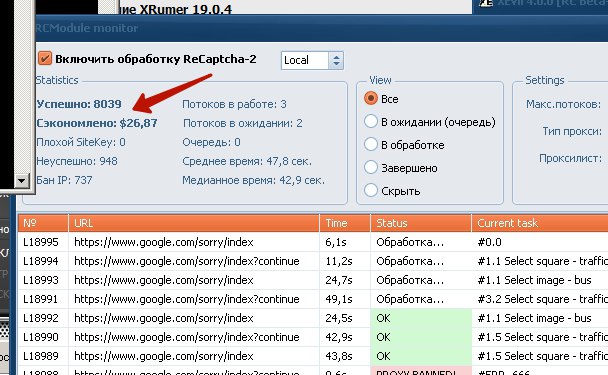The image size is (608, 375).
Task: Select row L18989 in the table
Action: (x=313, y=356)
